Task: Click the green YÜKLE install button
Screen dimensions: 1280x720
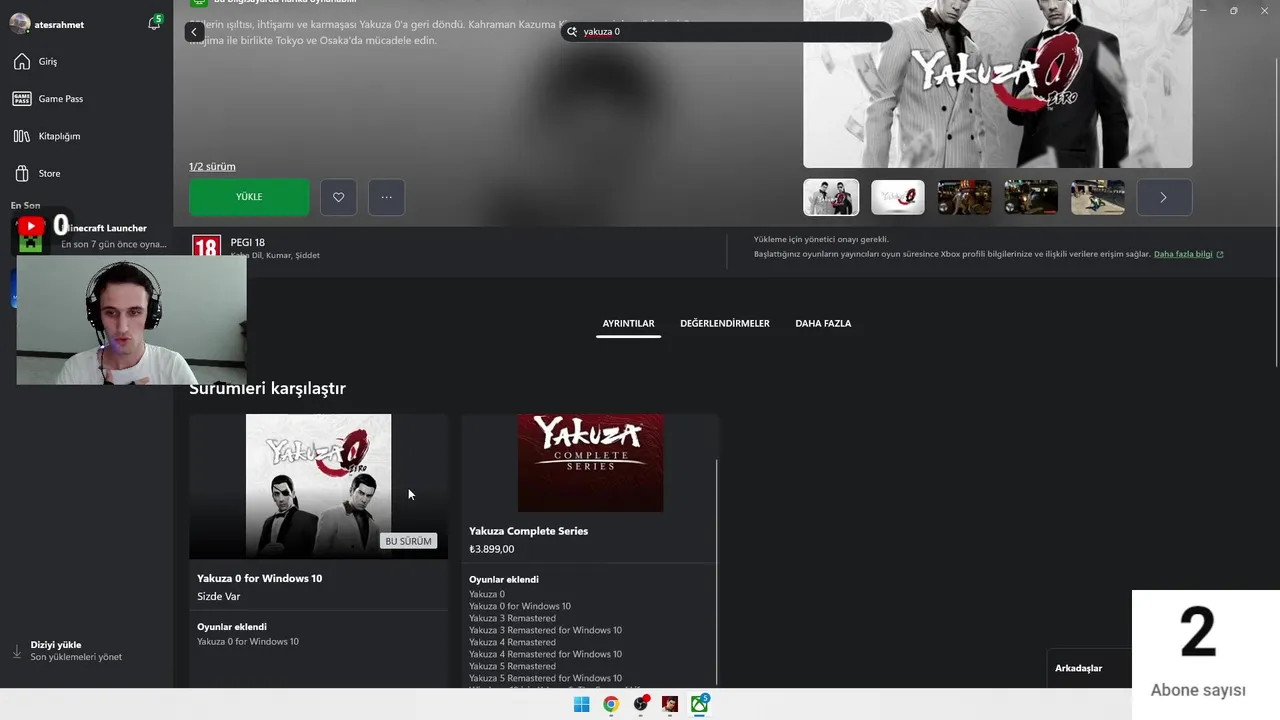Action: pos(249,197)
